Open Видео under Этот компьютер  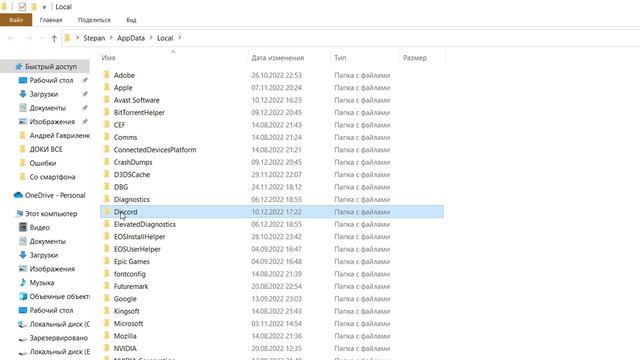(x=39, y=227)
